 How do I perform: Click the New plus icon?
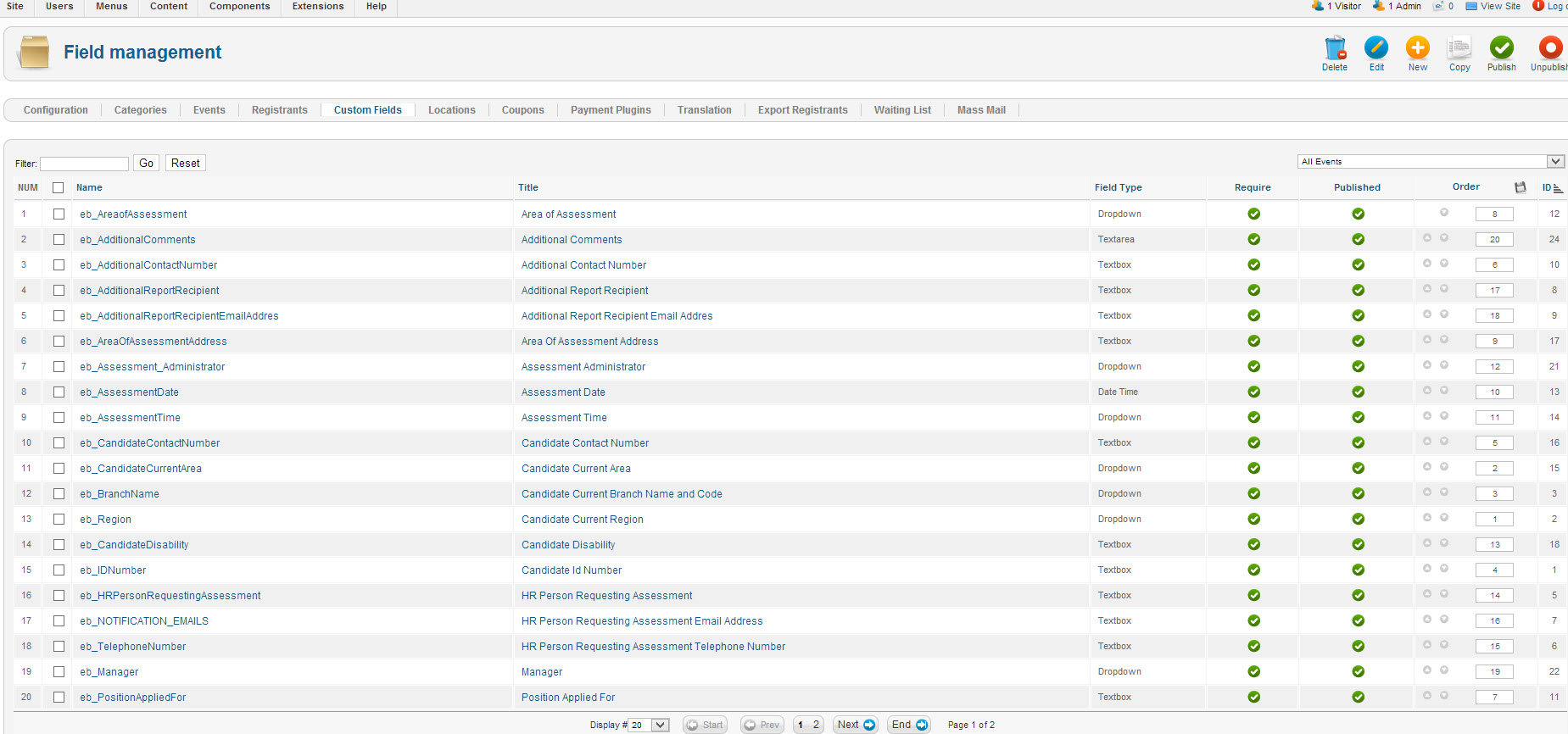tap(1418, 48)
